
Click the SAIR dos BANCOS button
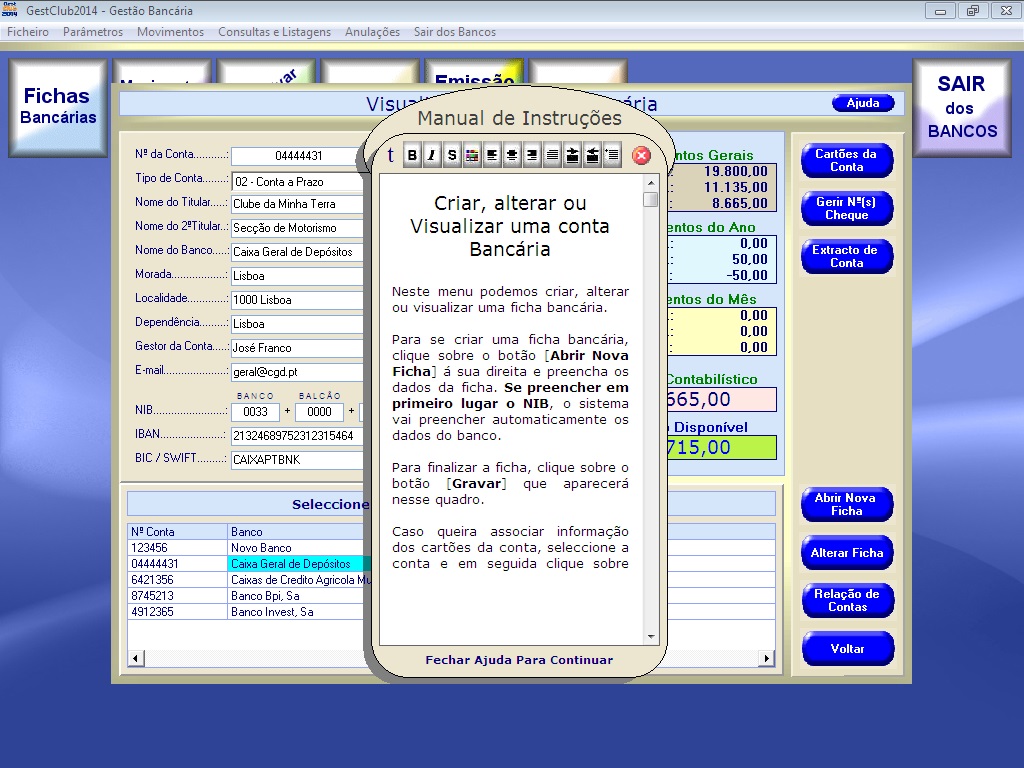click(x=962, y=108)
